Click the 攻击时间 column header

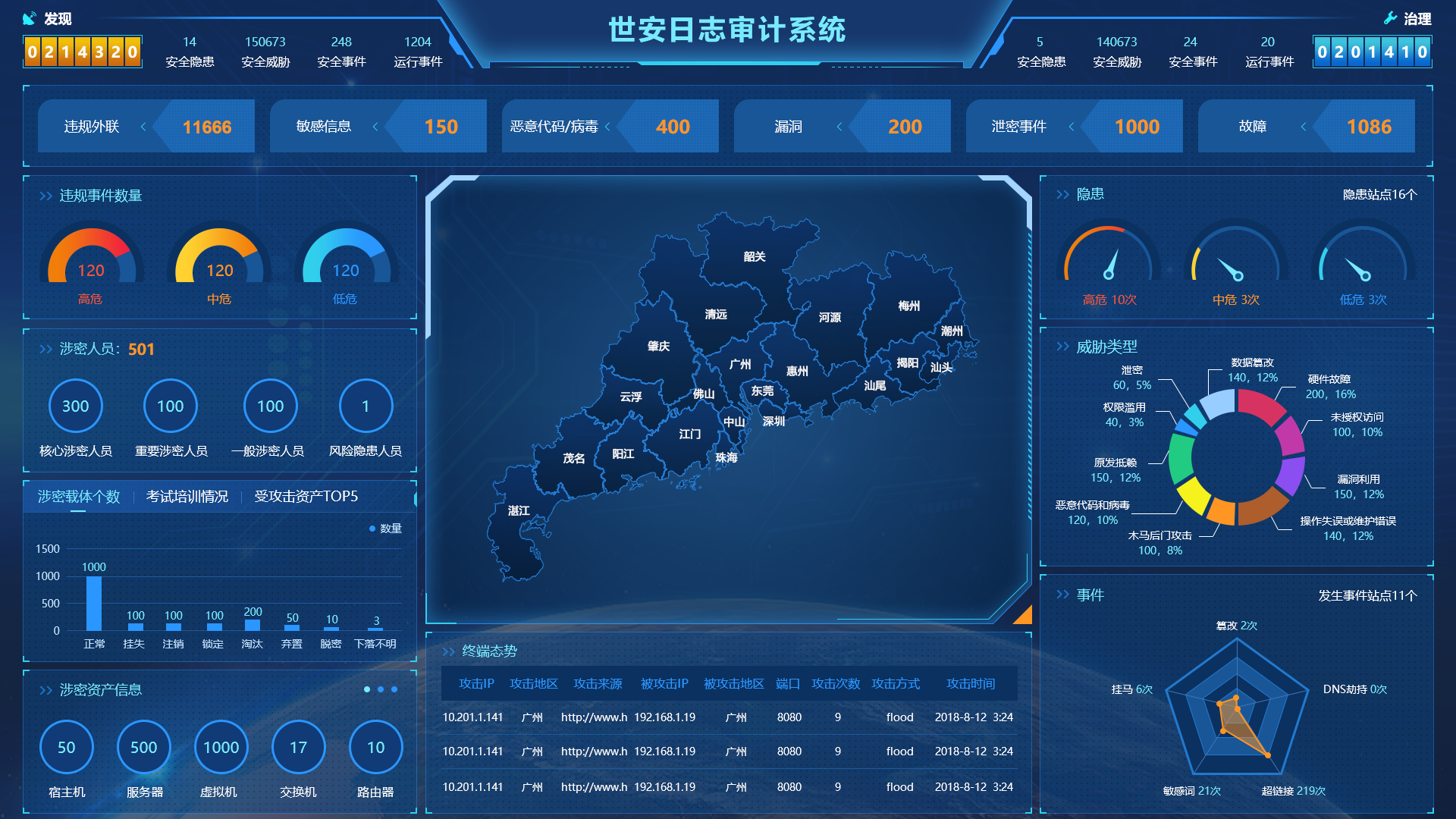pos(971,684)
